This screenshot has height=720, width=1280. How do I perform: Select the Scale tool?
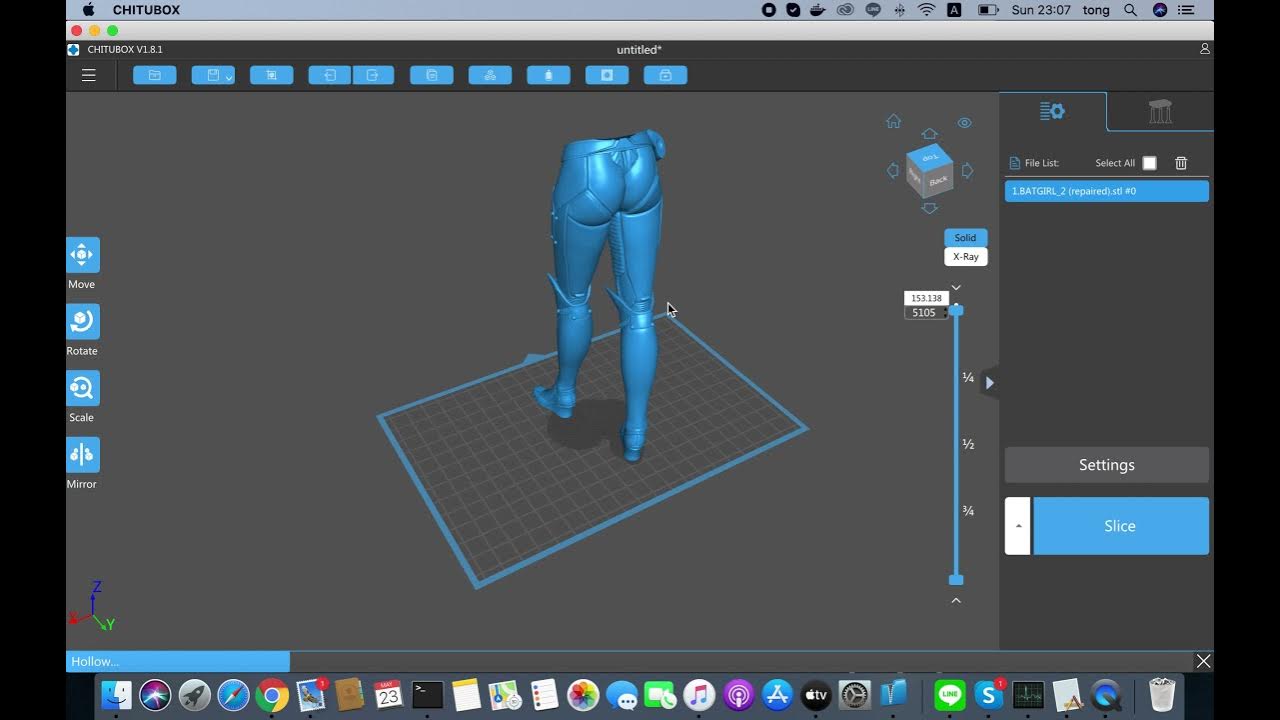[x=82, y=388]
